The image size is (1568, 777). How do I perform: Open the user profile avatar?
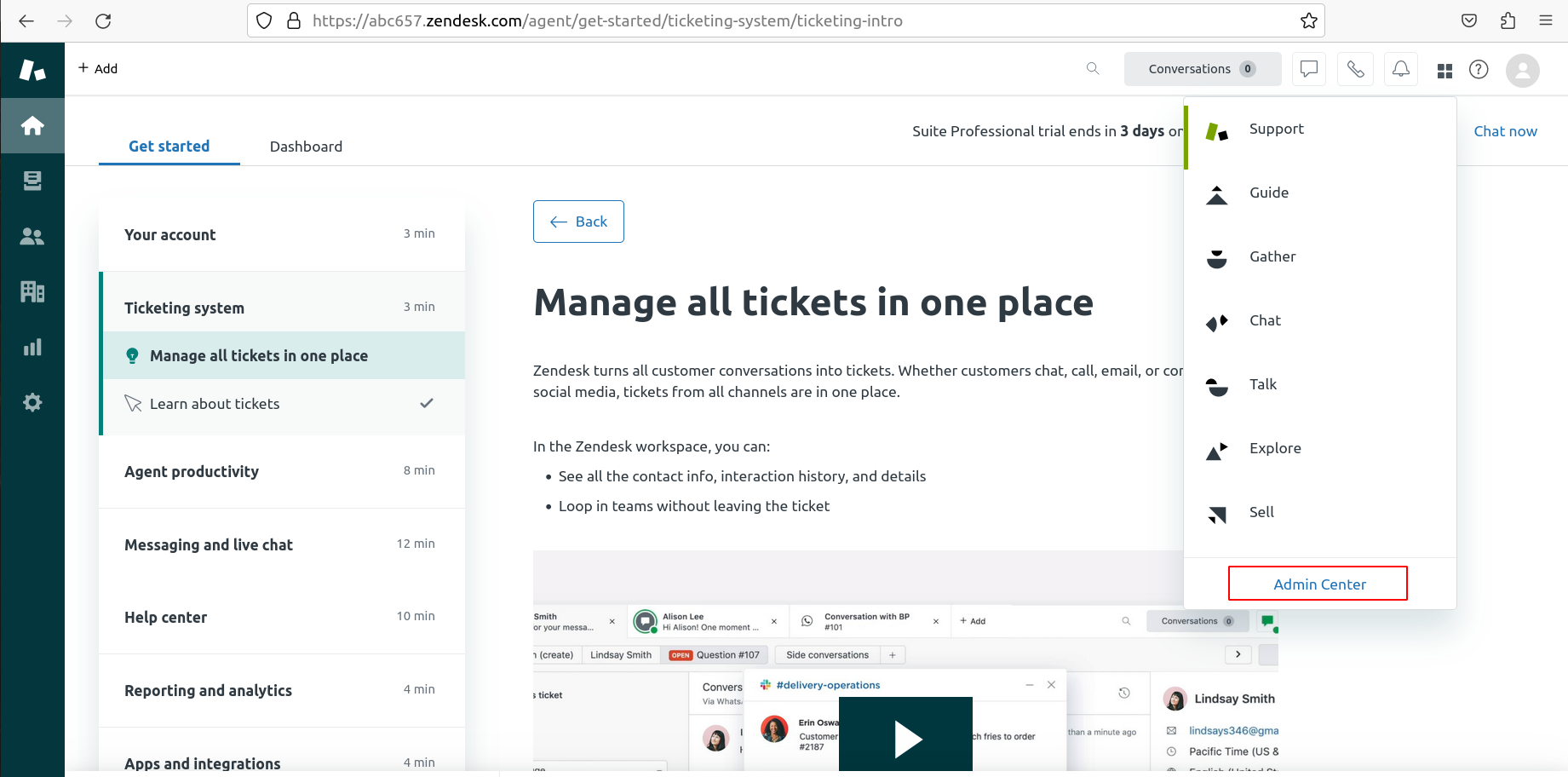(1523, 70)
